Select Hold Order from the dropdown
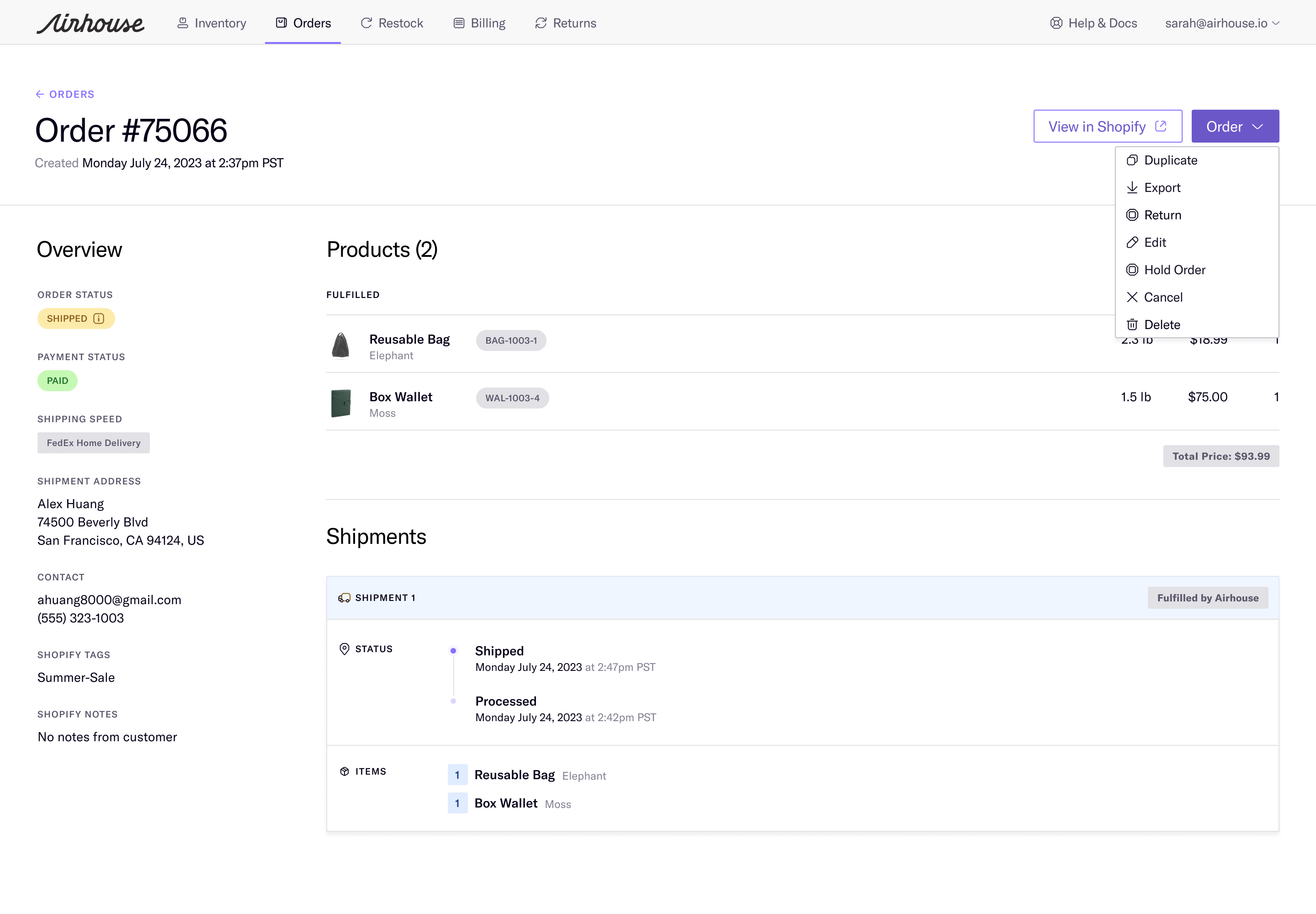Screen dimensions: 1316x914 point(1174,270)
